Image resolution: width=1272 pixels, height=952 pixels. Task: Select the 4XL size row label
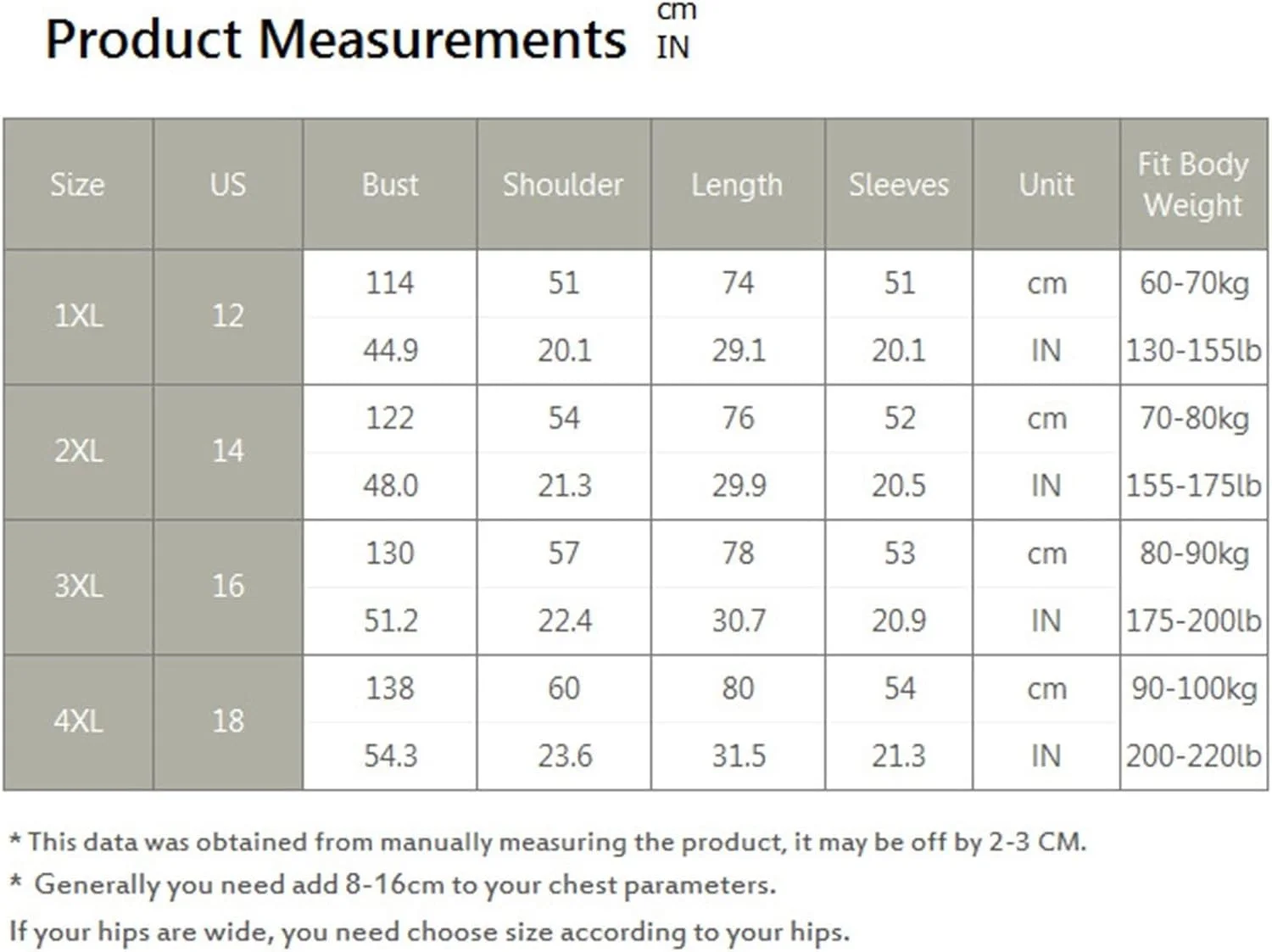pyautogui.click(x=78, y=721)
